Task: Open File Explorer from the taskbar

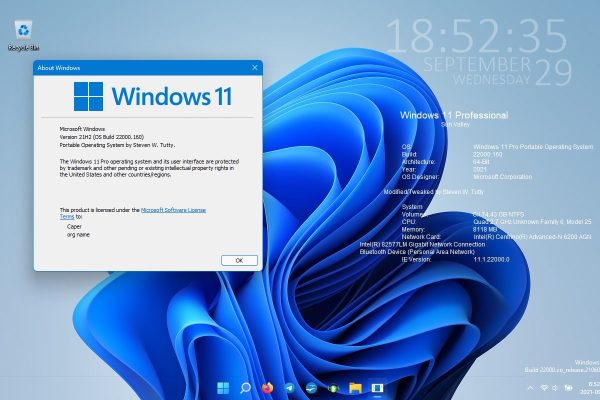Action: coord(355,388)
